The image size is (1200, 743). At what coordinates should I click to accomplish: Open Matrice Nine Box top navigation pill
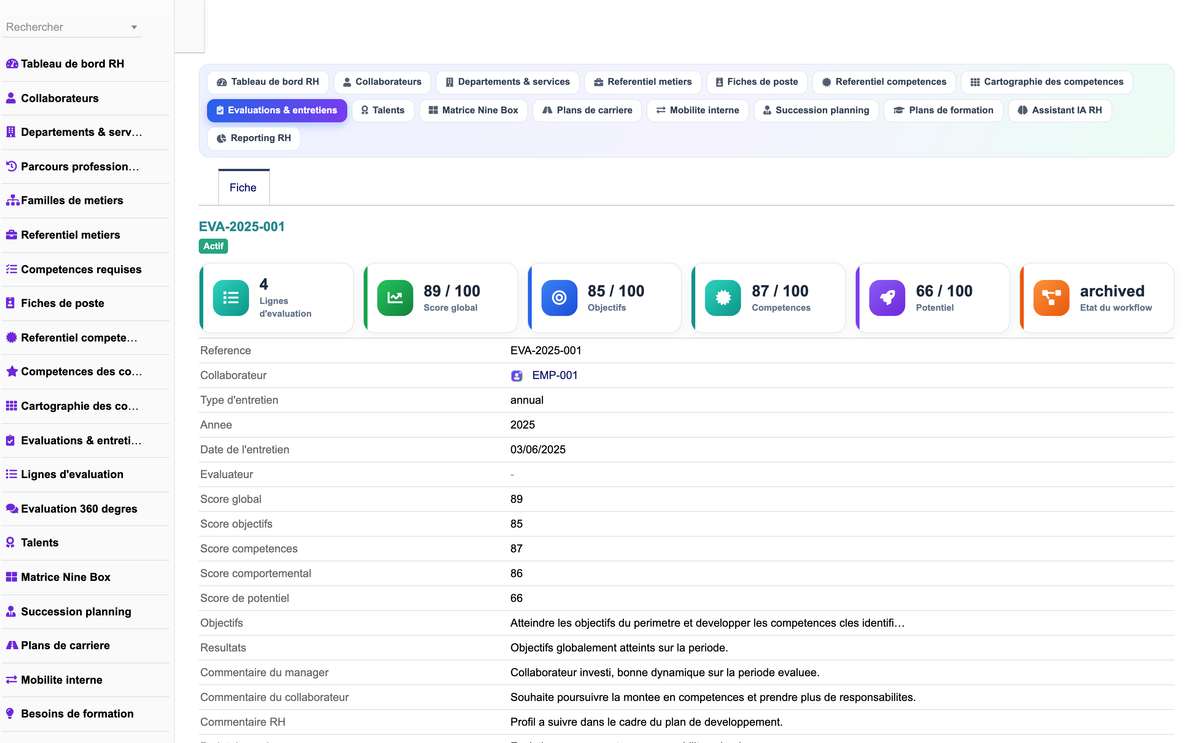pyautogui.click(x=474, y=110)
